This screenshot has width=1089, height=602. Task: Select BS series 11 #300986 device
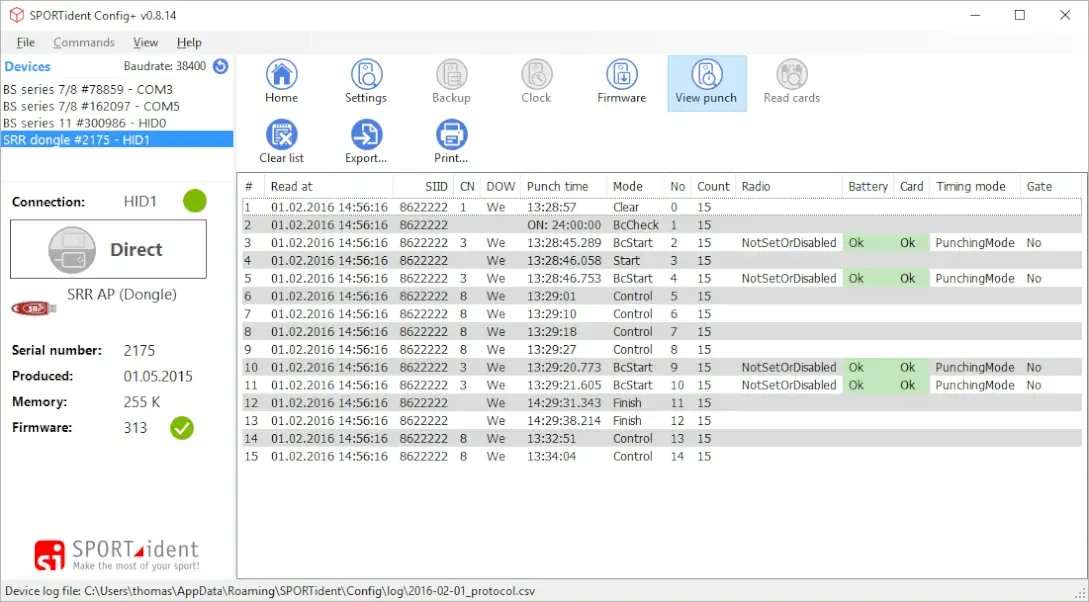point(84,122)
